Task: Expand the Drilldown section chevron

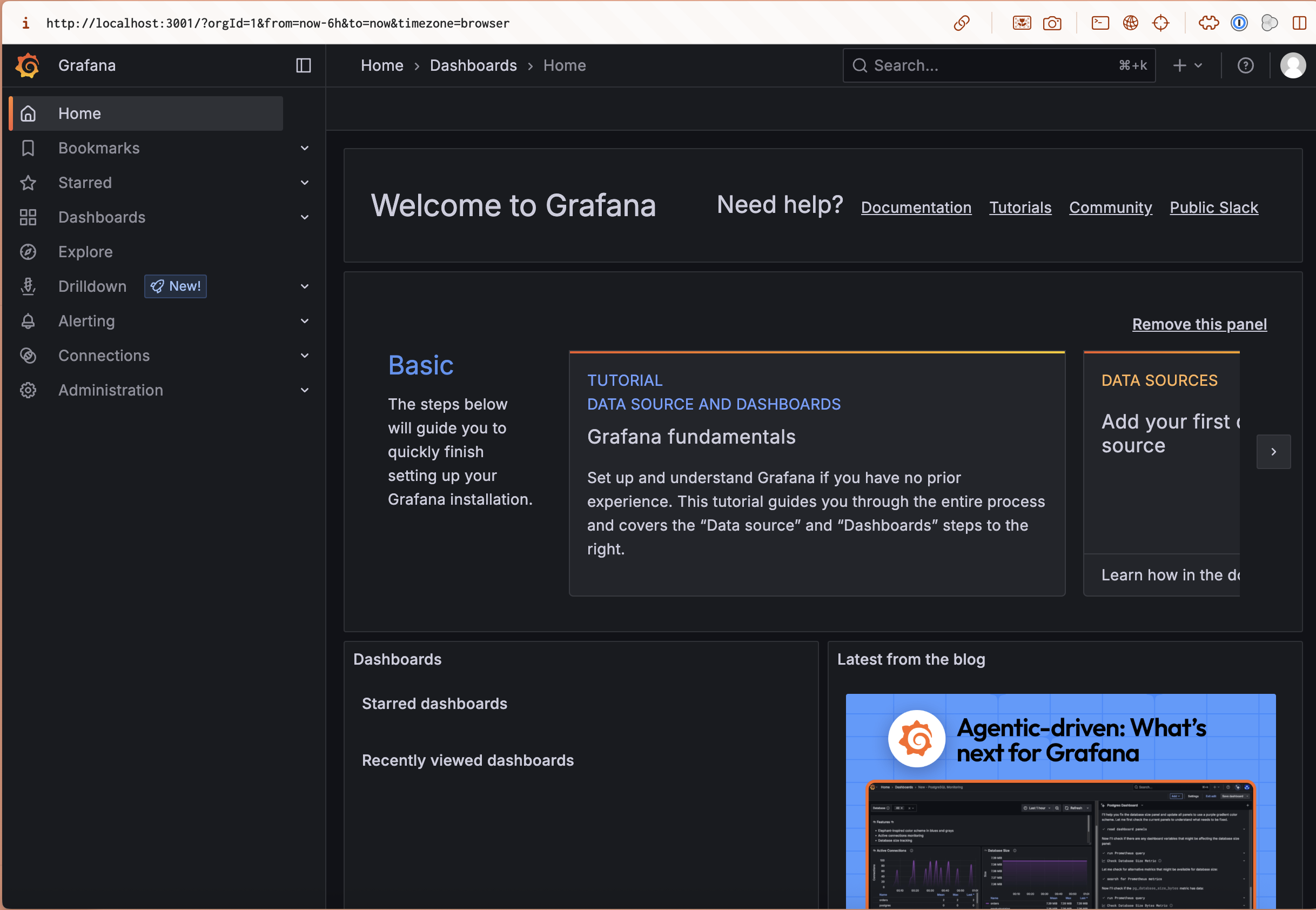Action: click(x=304, y=286)
